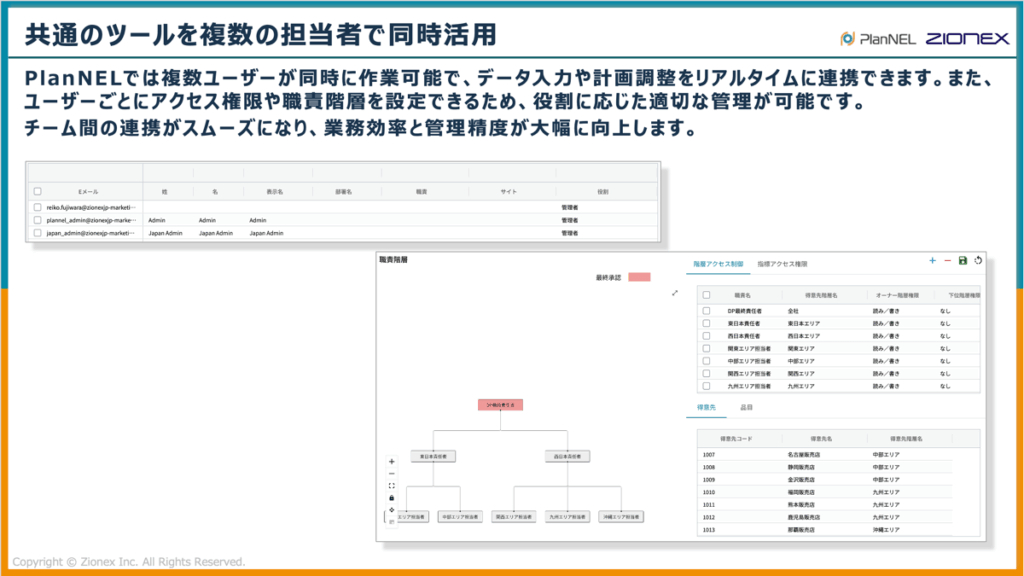Click the center-view diamond icon in chart controls
Viewport: 1024px width, 576px height.
[x=392, y=510]
